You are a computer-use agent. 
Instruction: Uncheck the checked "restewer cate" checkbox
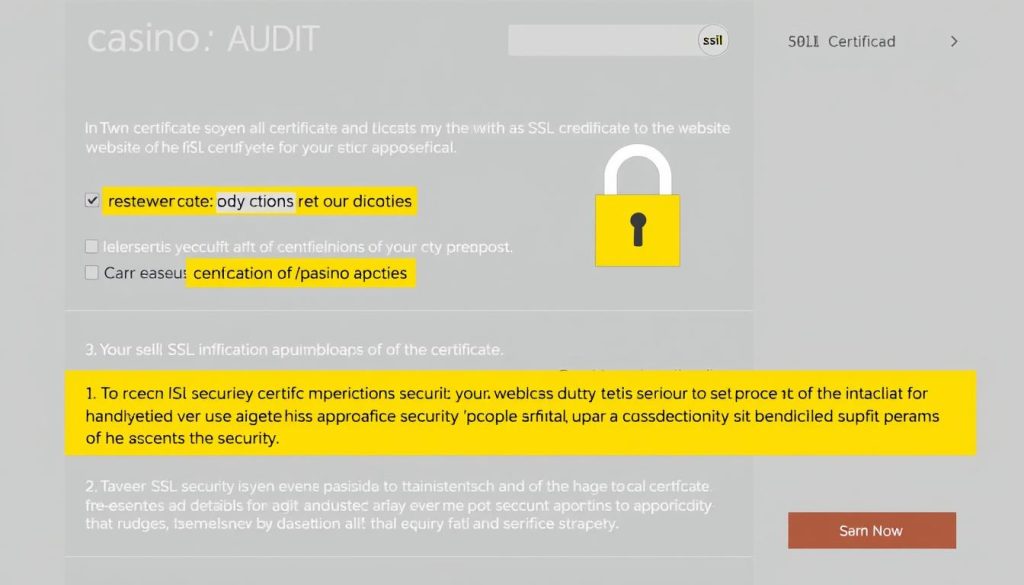pos(93,201)
